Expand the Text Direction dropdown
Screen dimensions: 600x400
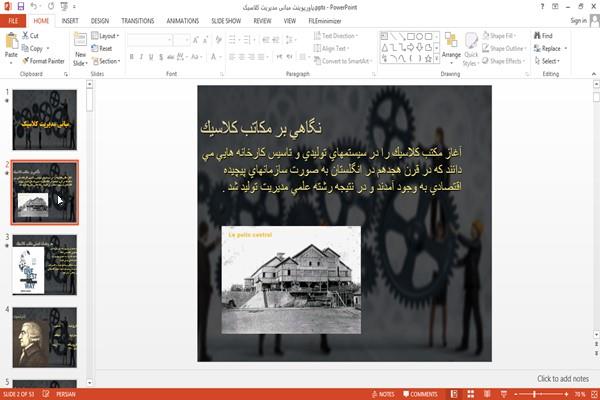point(336,36)
